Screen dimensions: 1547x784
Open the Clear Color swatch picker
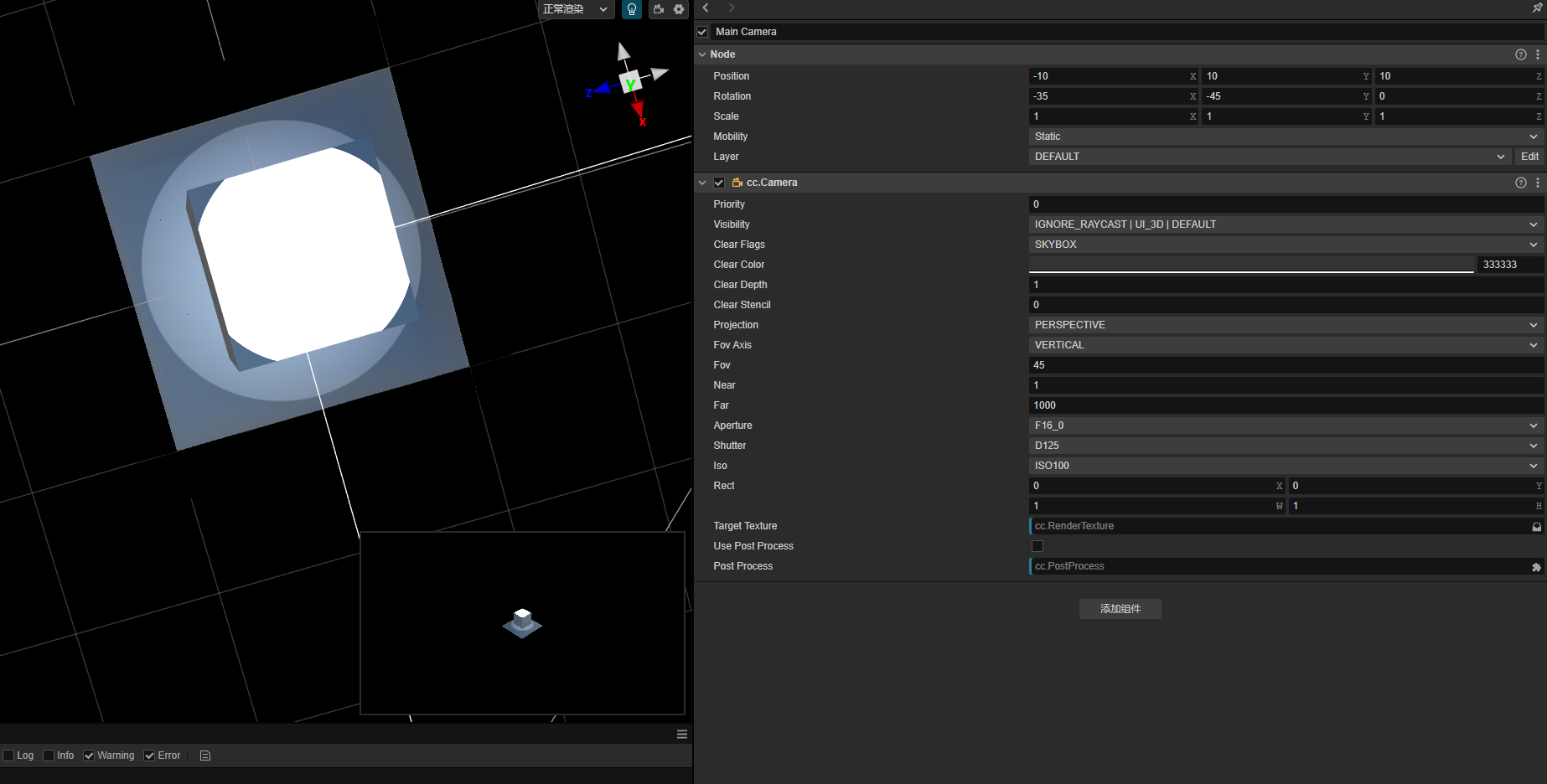(1250, 265)
